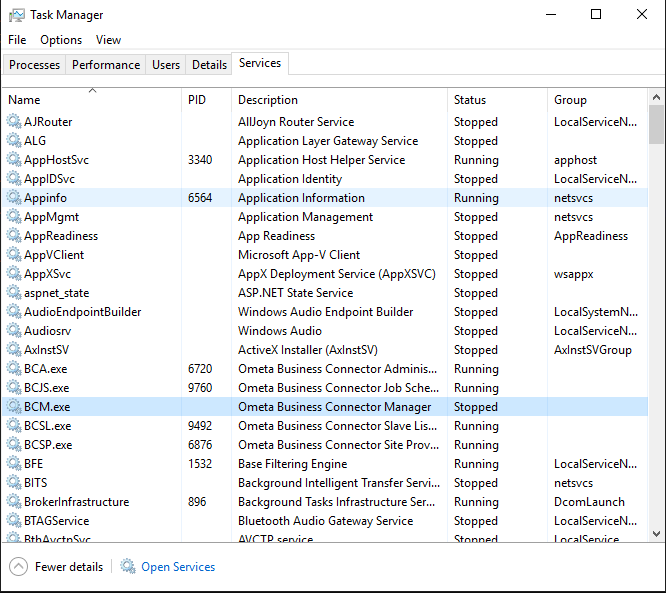Open the Options menu

coord(61,40)
